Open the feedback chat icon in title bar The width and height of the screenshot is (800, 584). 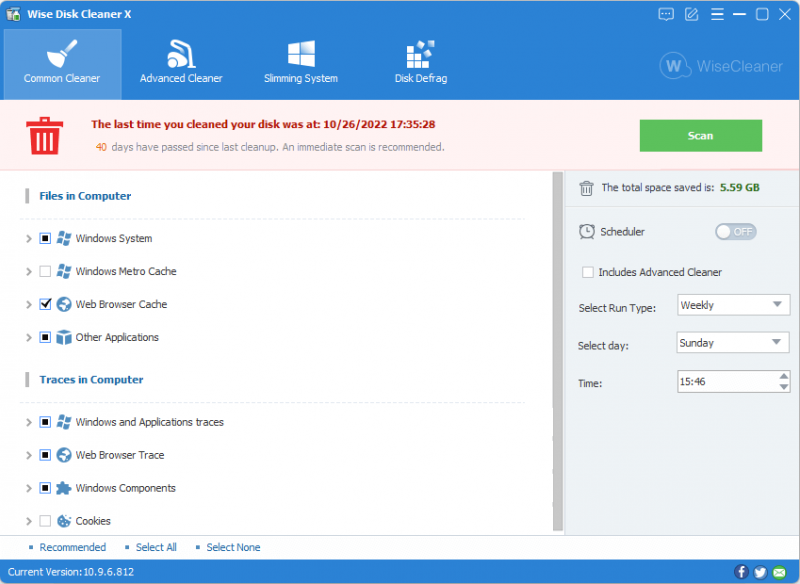(666, 14)
